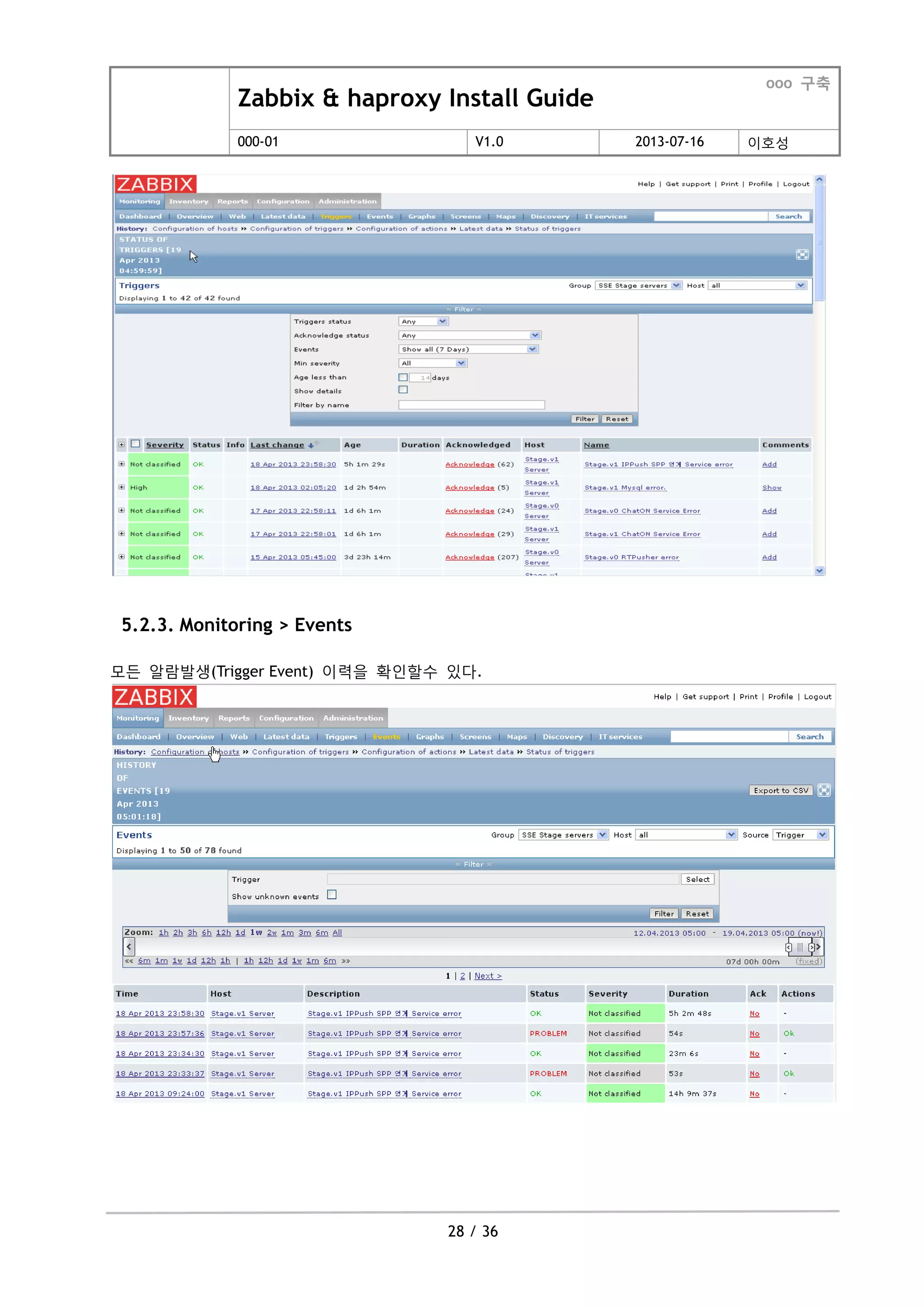Click fullscreen icon beside Export to CSV
924x1307 pixels.
(823, 790)
